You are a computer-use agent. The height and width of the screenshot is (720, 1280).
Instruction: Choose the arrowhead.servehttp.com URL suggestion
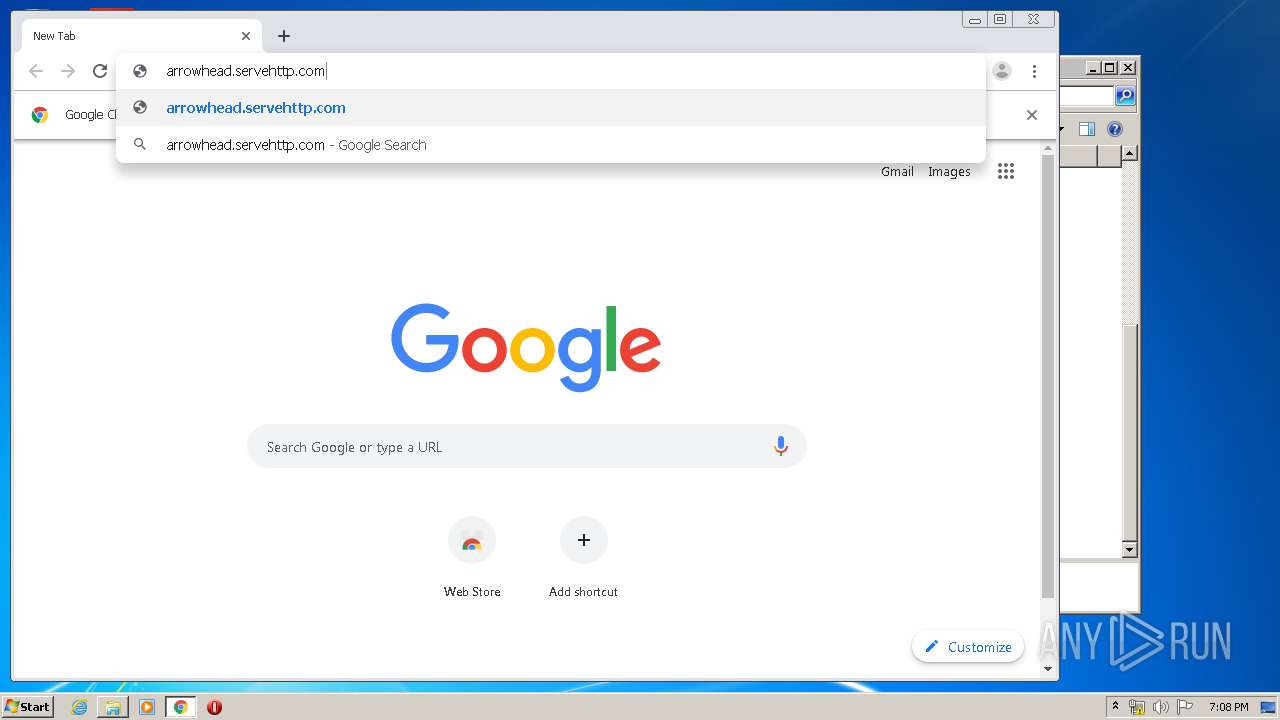pyautogui.click(x=551, y=108)
